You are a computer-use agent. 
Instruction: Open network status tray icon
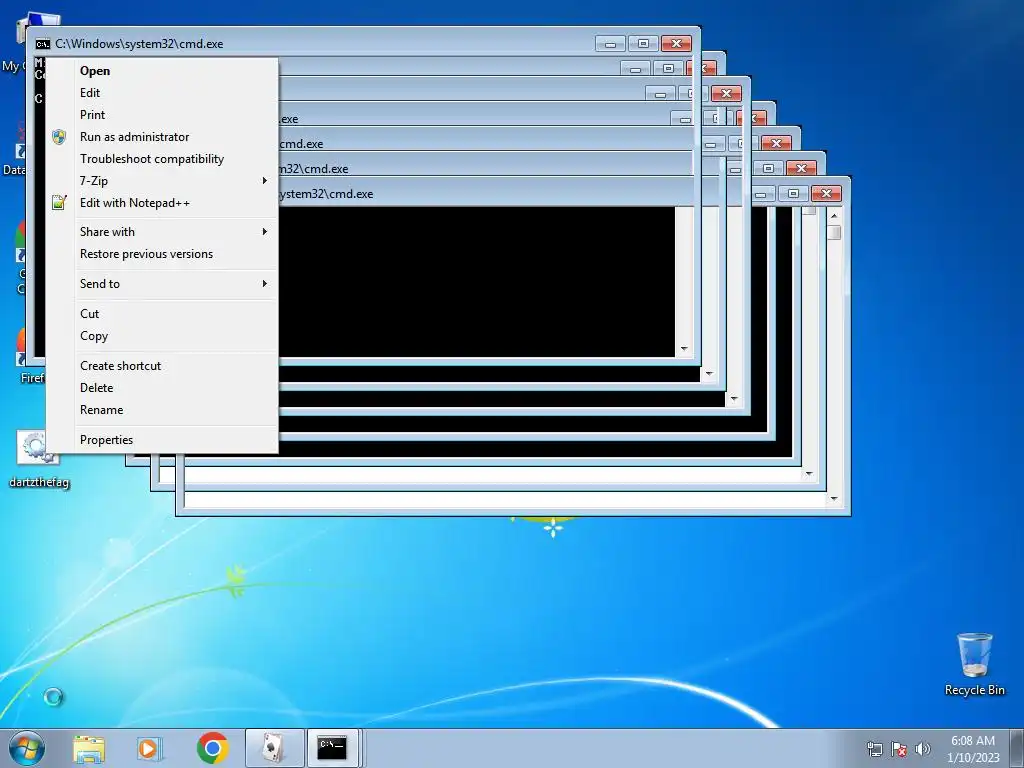coord(874,749)
